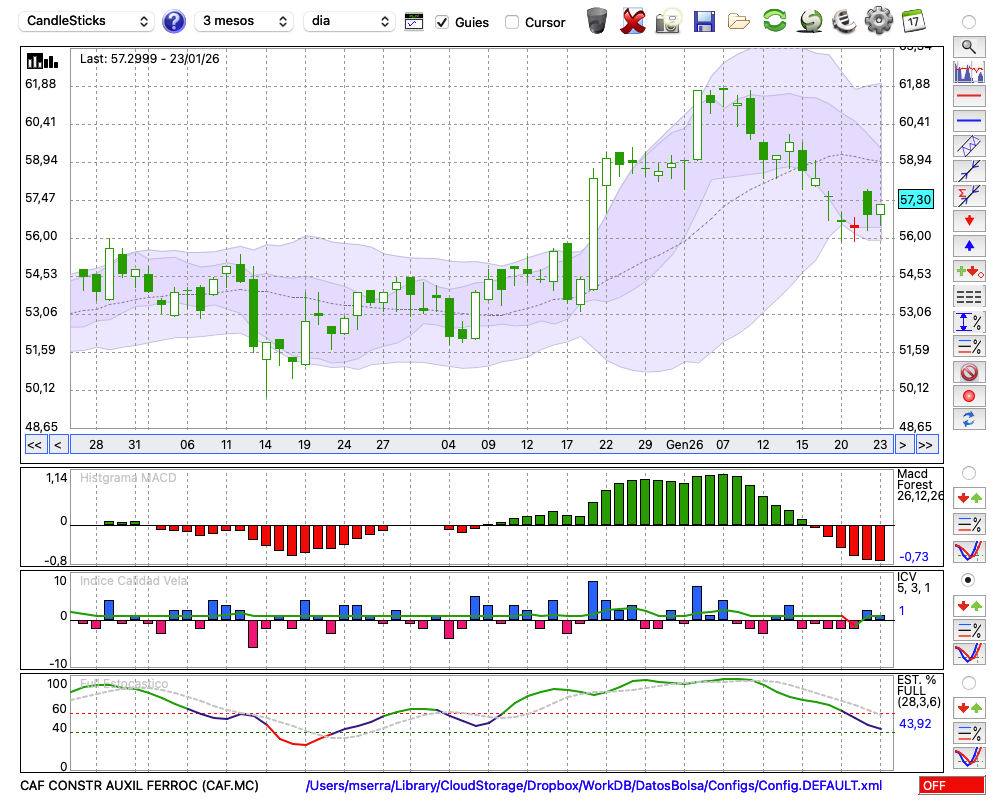
Task: Click the calendar icon showing 17
Action: [x=913, y=21]
